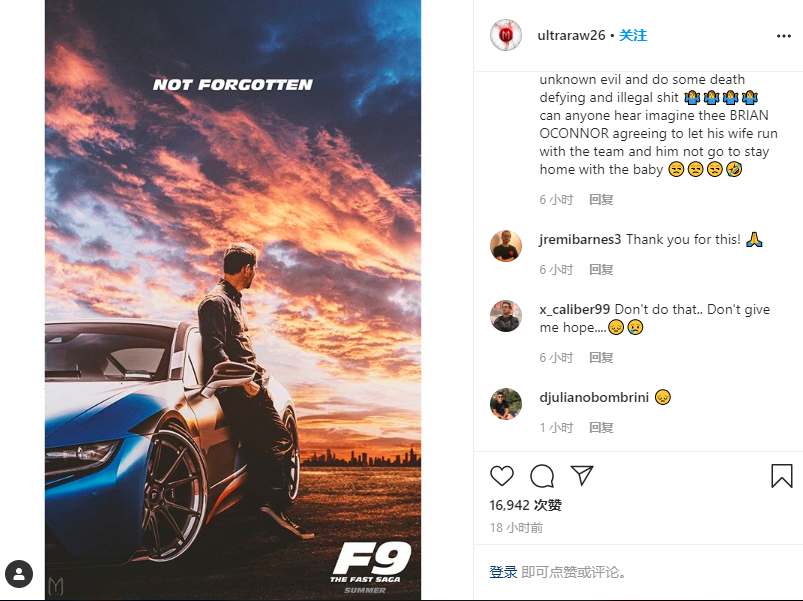The width and height of the screenshot is (803, 601).
Task: View djulianobombrini profile avatar
Action: 506,404
